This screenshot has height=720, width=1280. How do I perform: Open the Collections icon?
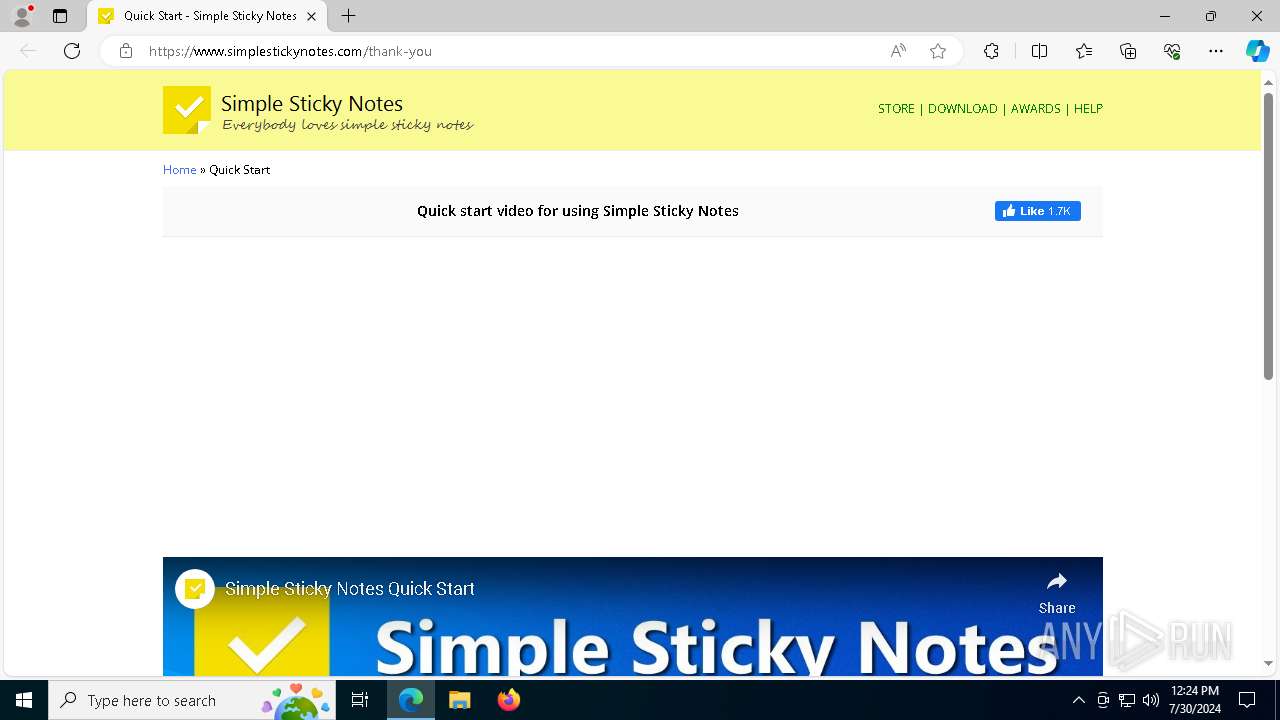[1128, 51]
